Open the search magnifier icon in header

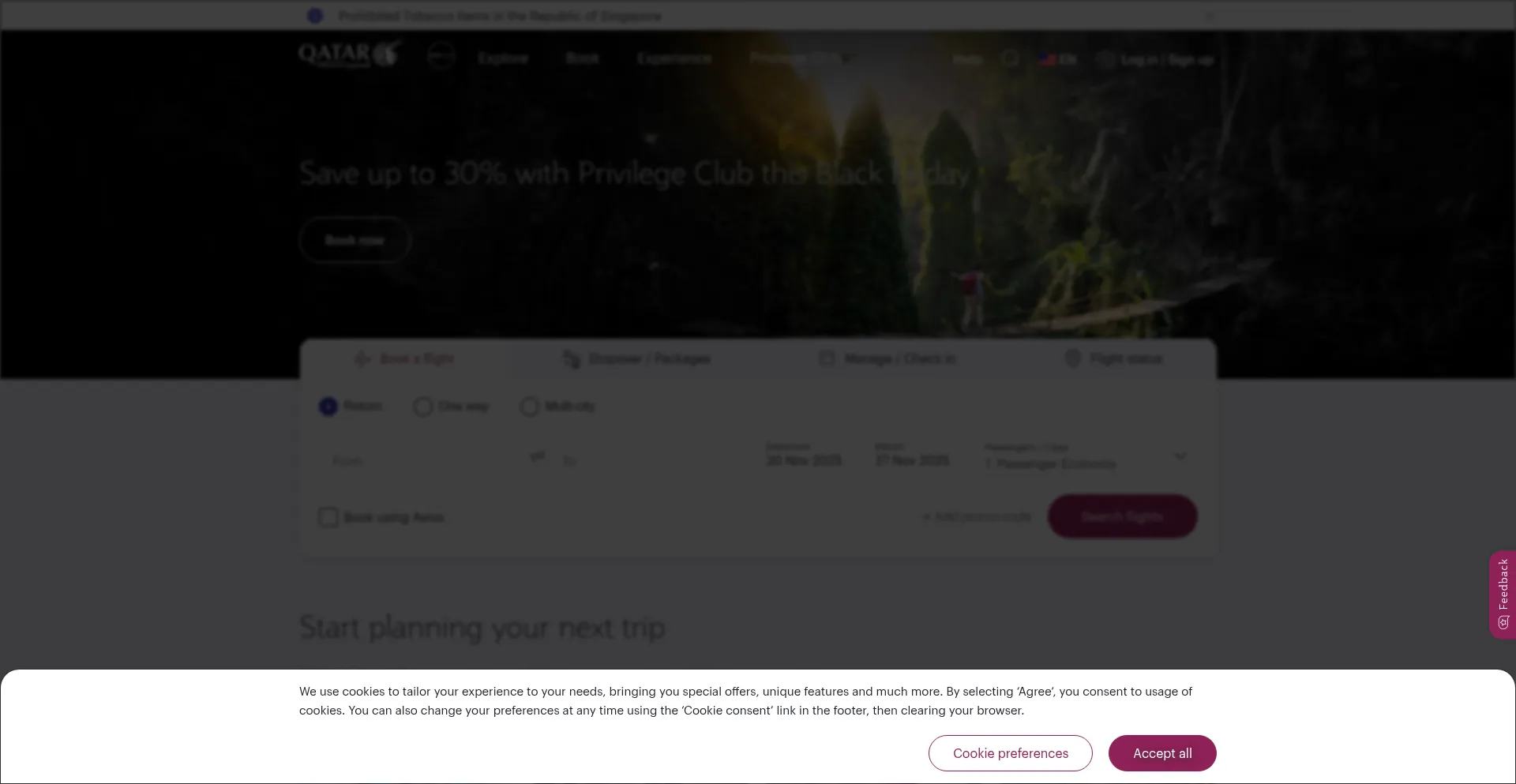click(x=1010, y=58)
